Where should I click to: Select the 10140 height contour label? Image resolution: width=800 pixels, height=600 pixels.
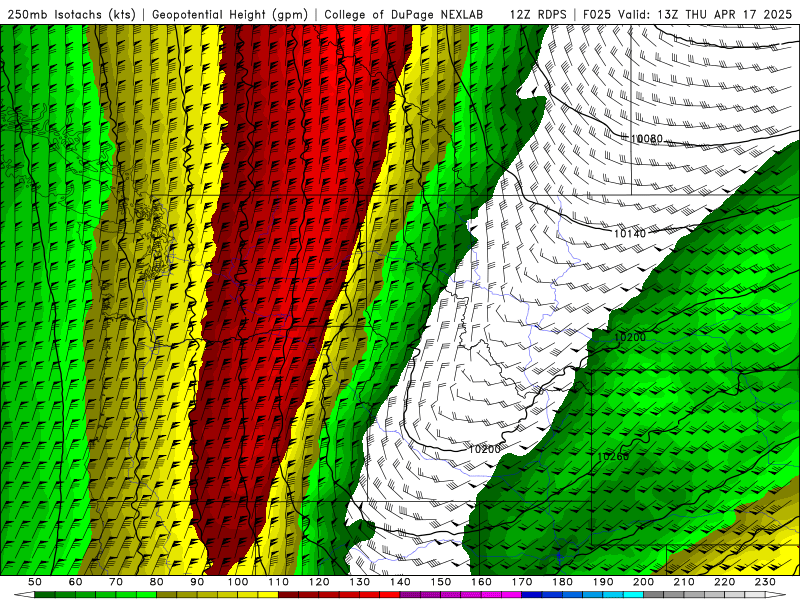(x=630, y=234)
